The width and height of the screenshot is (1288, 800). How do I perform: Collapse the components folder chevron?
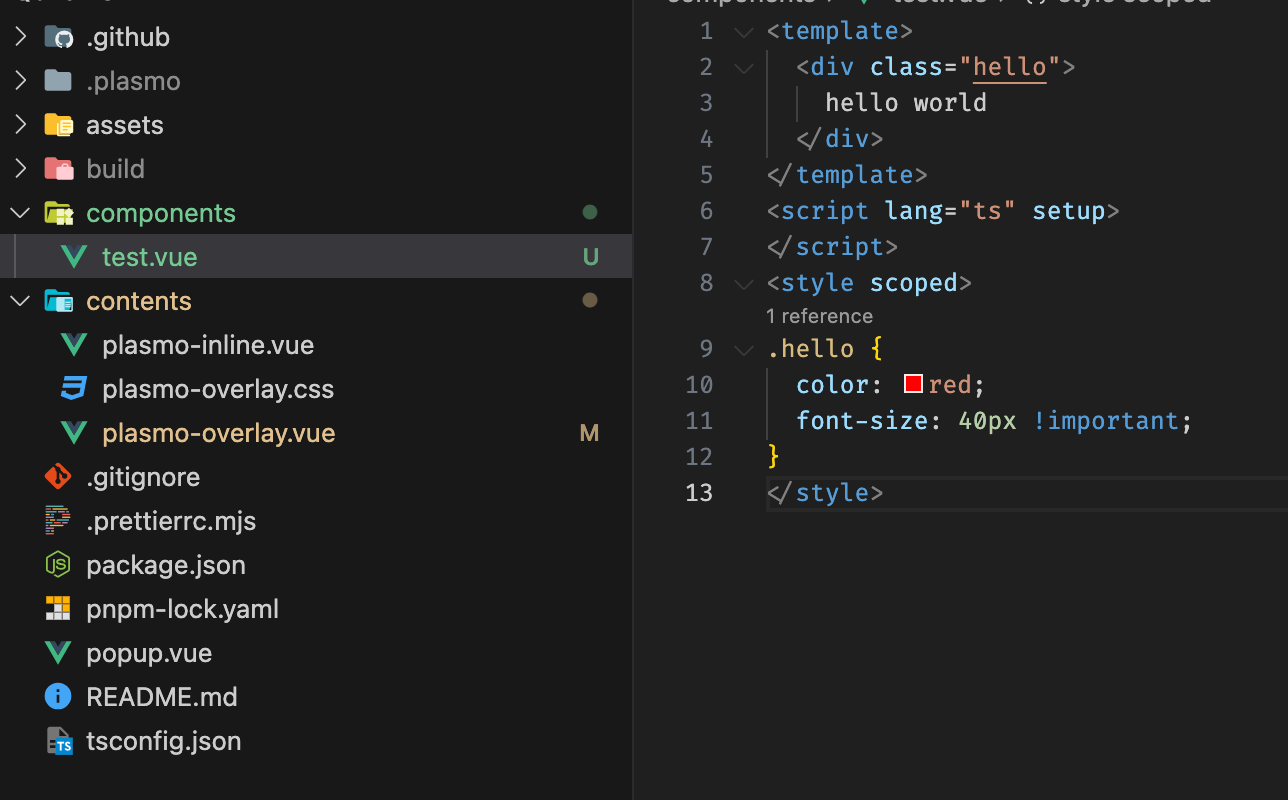(20, 213)
